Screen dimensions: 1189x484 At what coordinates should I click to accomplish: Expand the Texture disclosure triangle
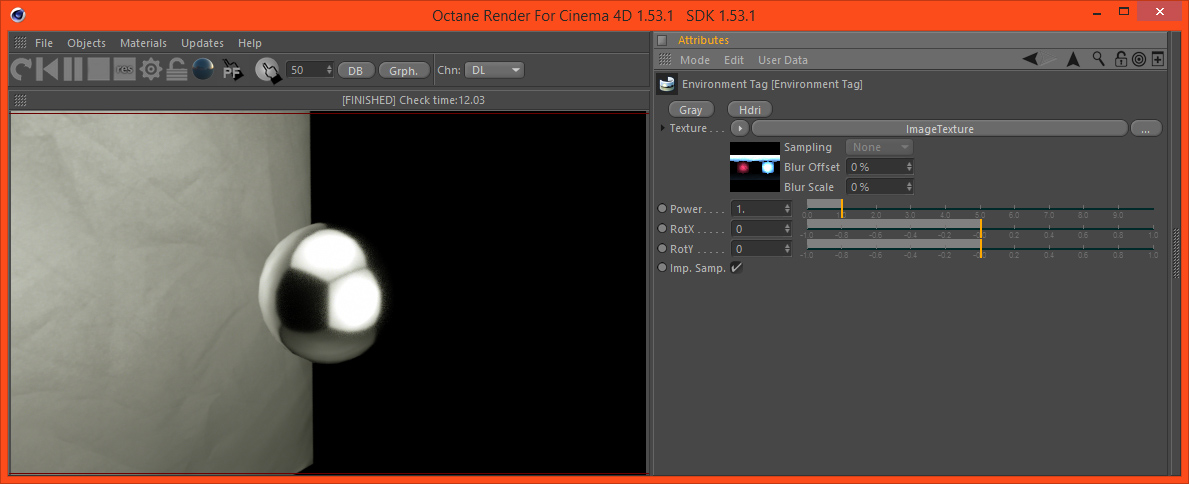pos(664,128)
